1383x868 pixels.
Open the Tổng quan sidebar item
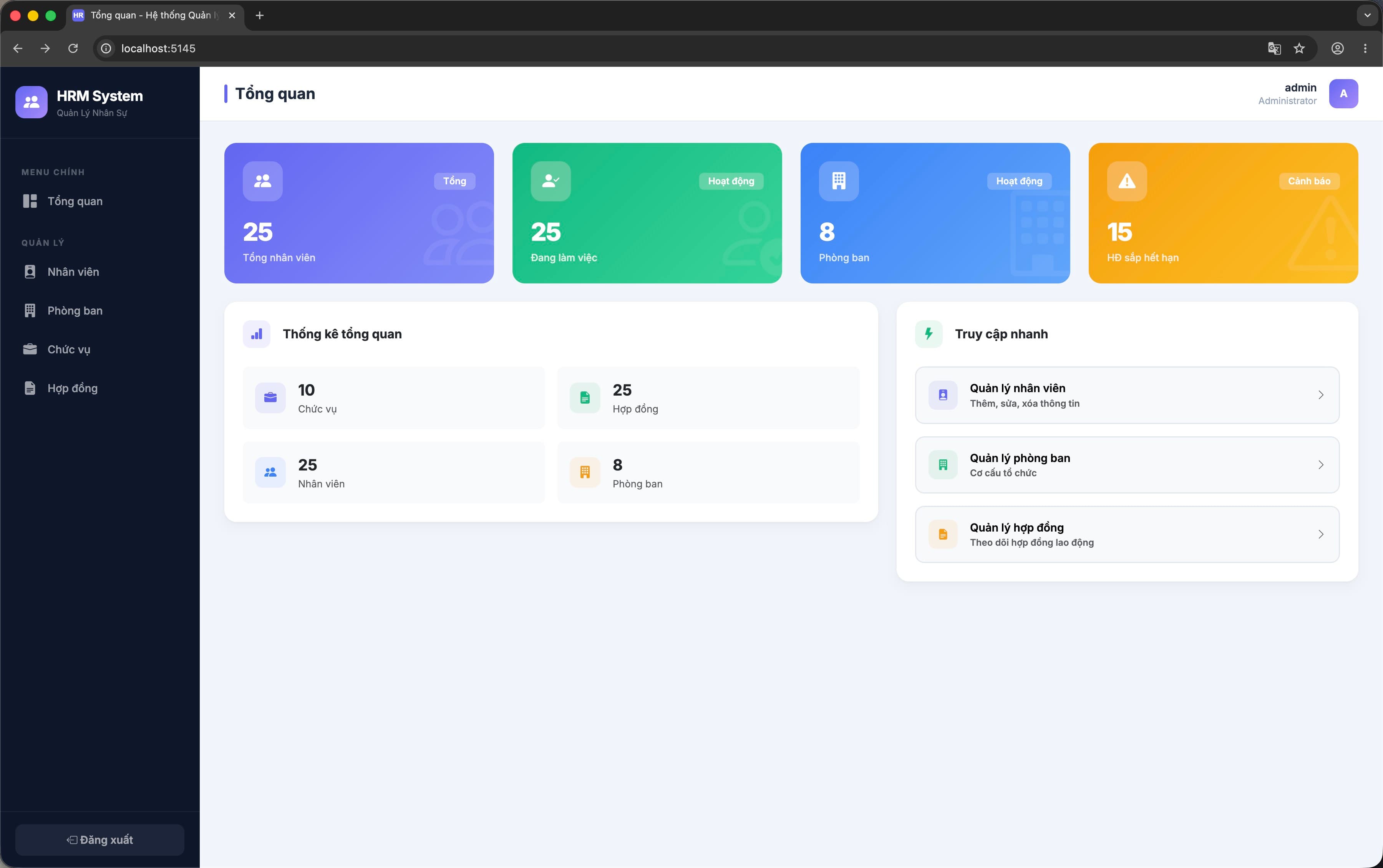(100, 201)
